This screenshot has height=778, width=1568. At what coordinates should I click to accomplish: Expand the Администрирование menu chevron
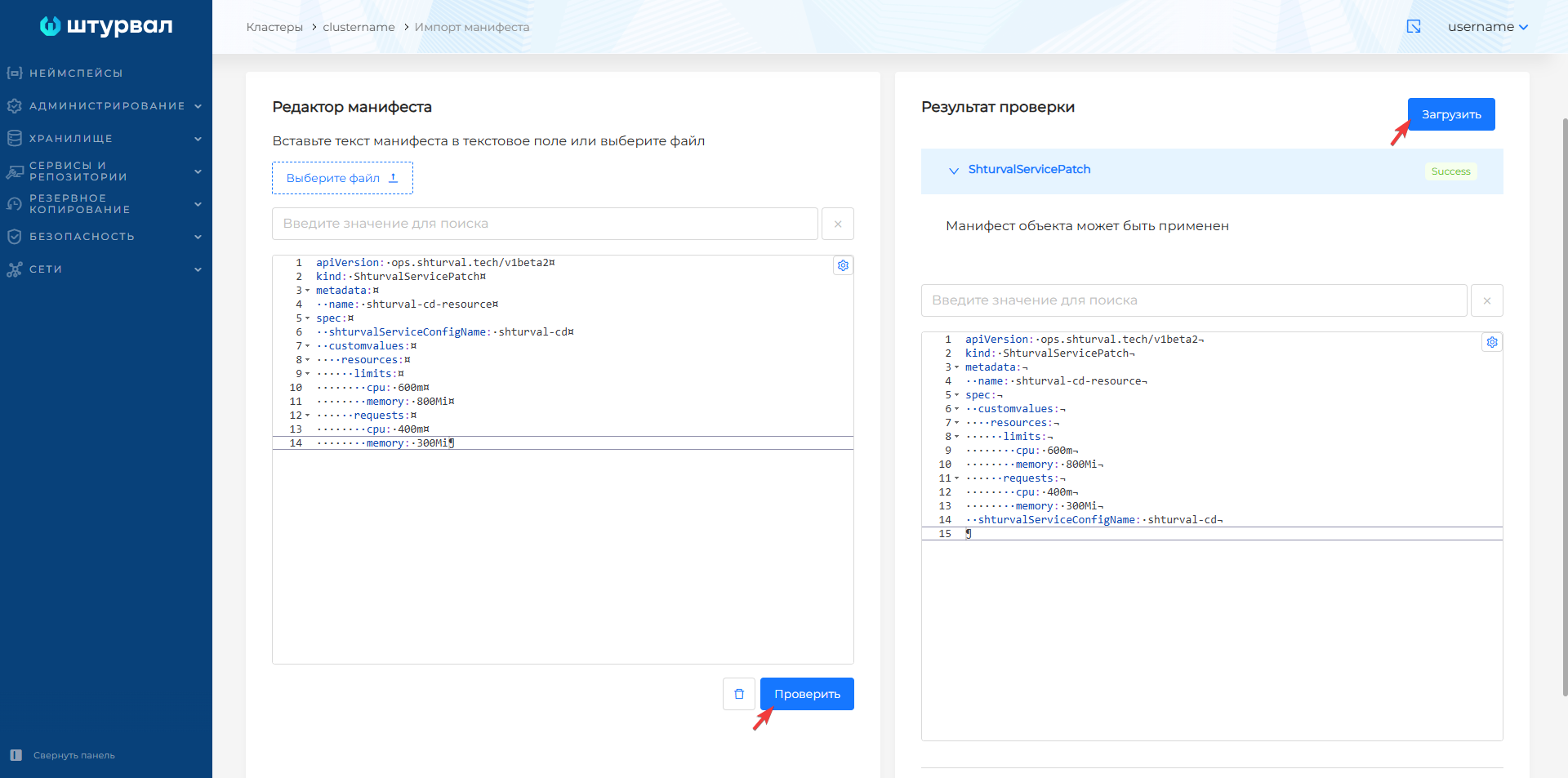[x=198, y=105]
